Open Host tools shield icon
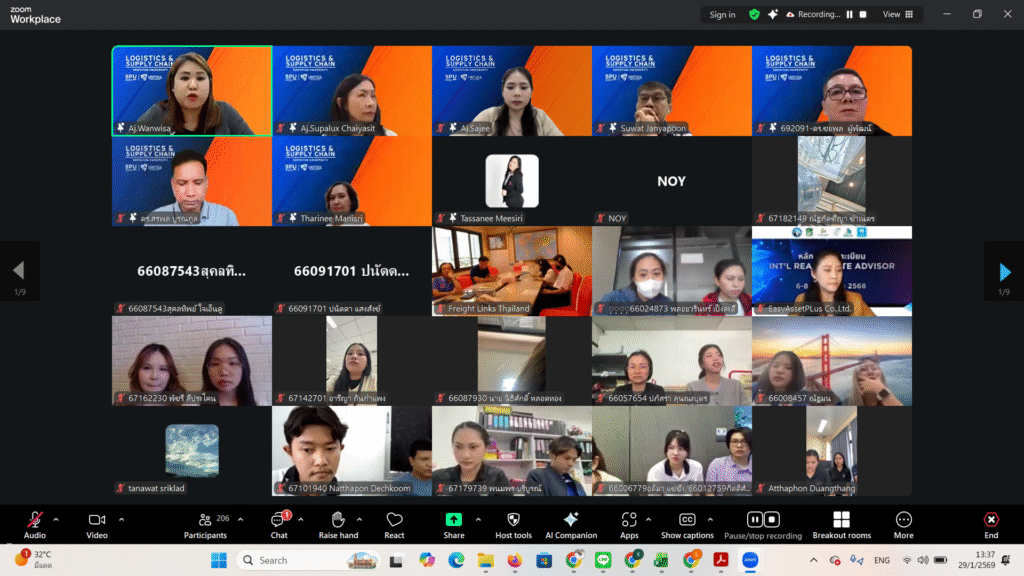This screenshot has width=1024, height=576. (x=513, y=521)
